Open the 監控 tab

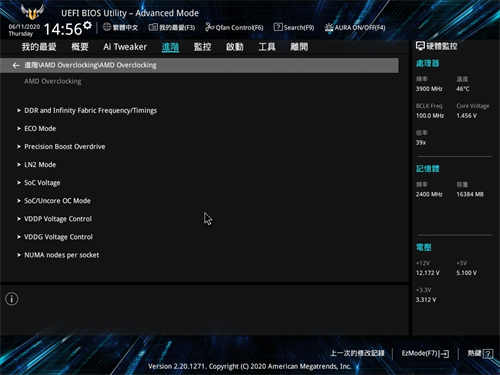202,47
